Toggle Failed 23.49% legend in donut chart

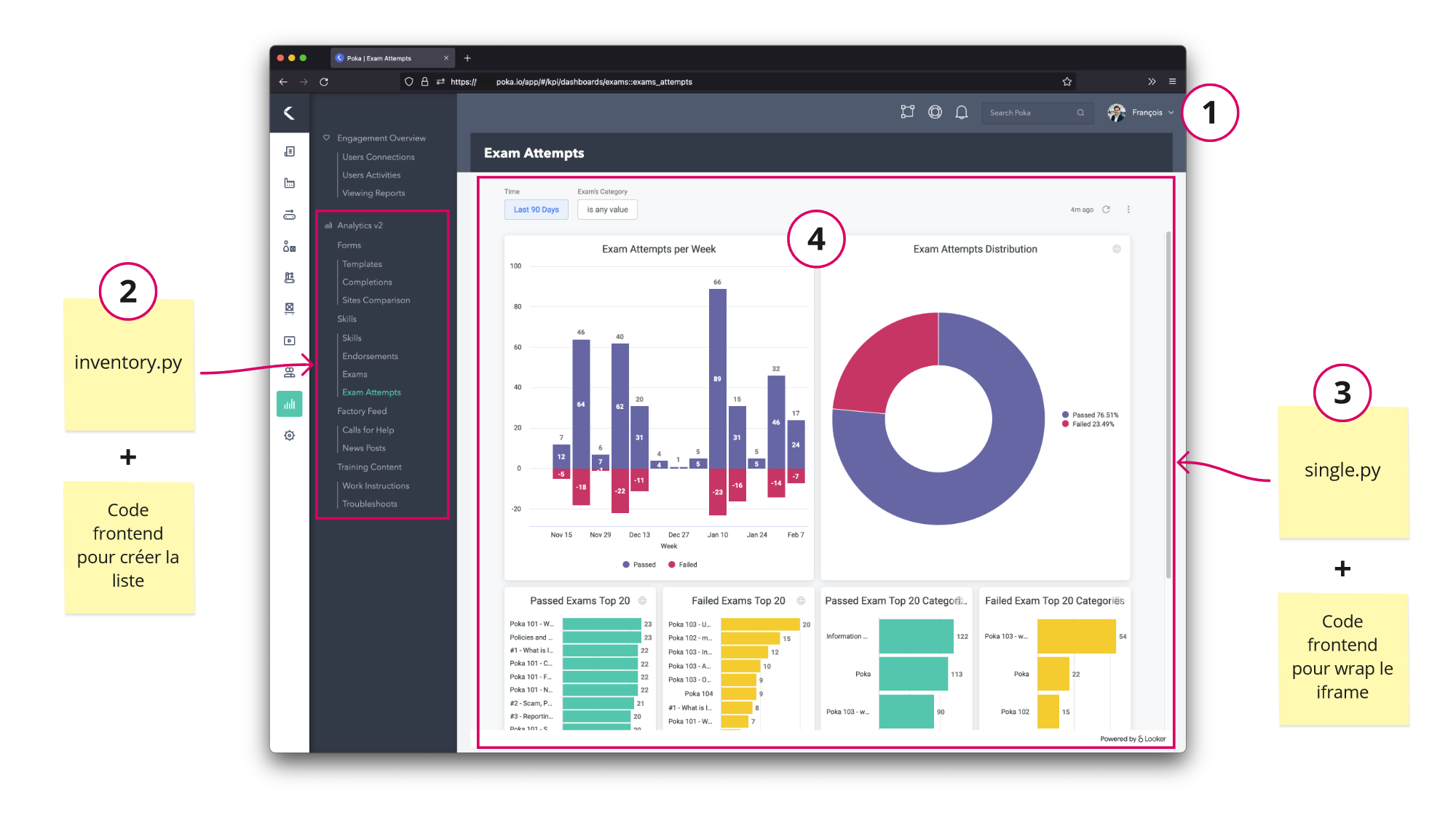(1088, 424)
